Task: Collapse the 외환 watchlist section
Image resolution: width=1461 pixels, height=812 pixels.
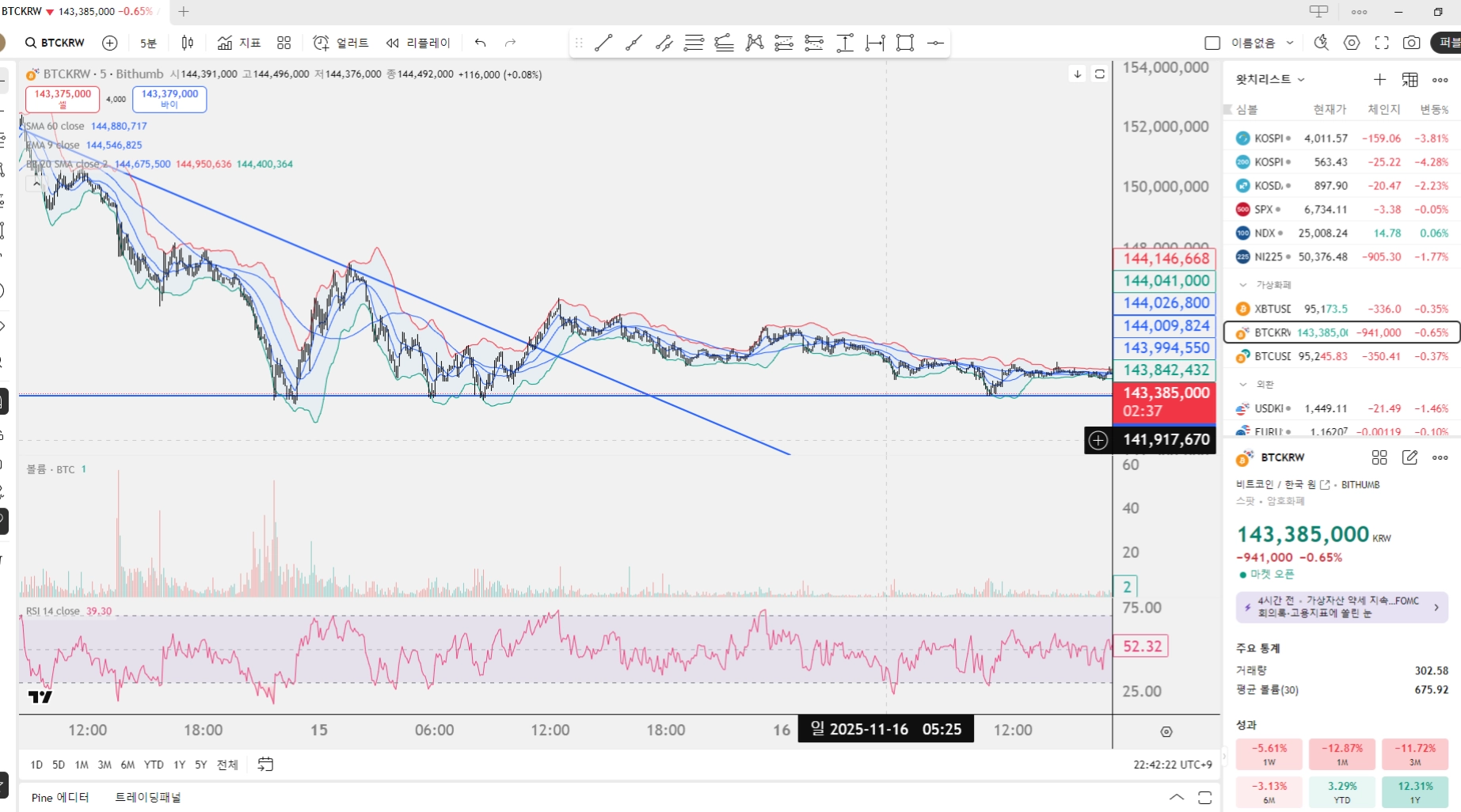Action: point(1242,385)
